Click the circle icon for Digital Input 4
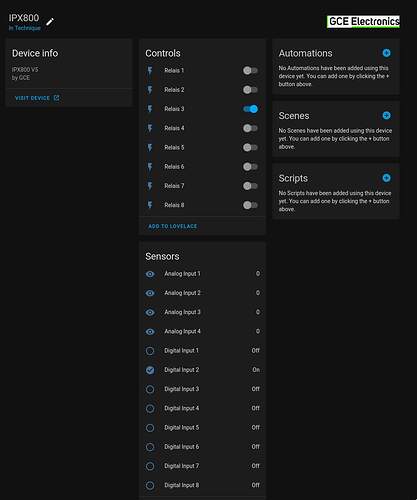This screenshot has width=417, height=500. [150, 409]
